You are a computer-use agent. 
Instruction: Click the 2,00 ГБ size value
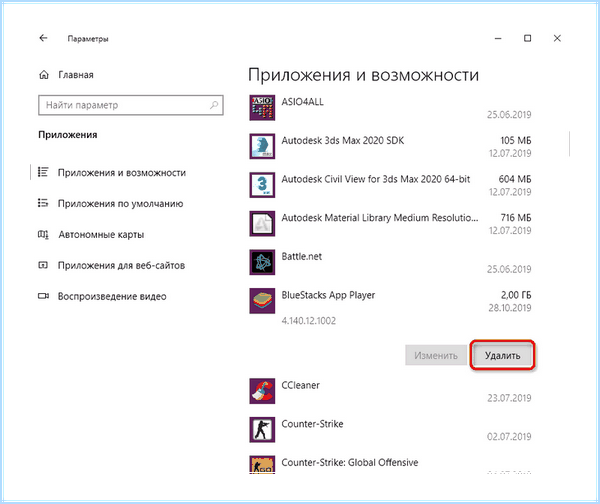(516, 295)
